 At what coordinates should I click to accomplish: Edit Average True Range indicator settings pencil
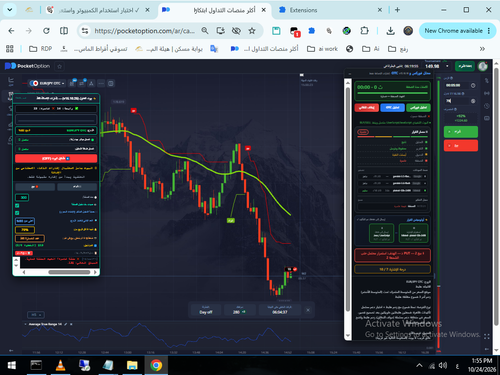point(66,324)
